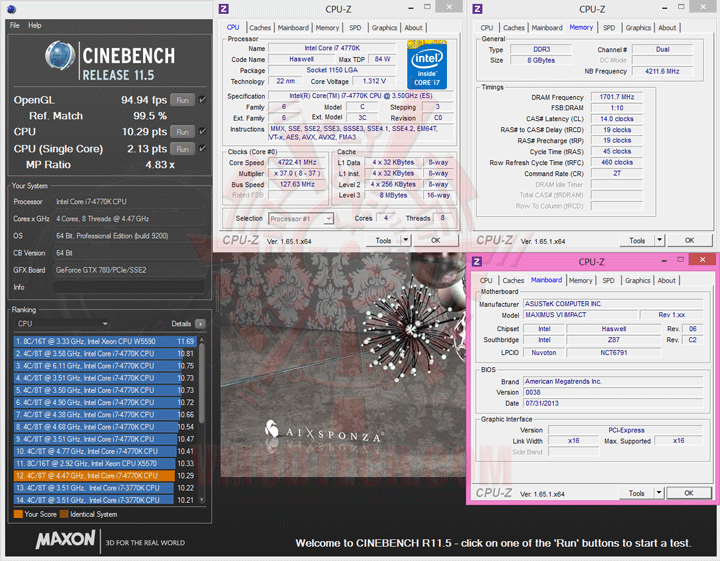720x561 pixels.
Task: Open SPD tab in the CPU-Z CPU window
Action: click(x=355, y=28)
